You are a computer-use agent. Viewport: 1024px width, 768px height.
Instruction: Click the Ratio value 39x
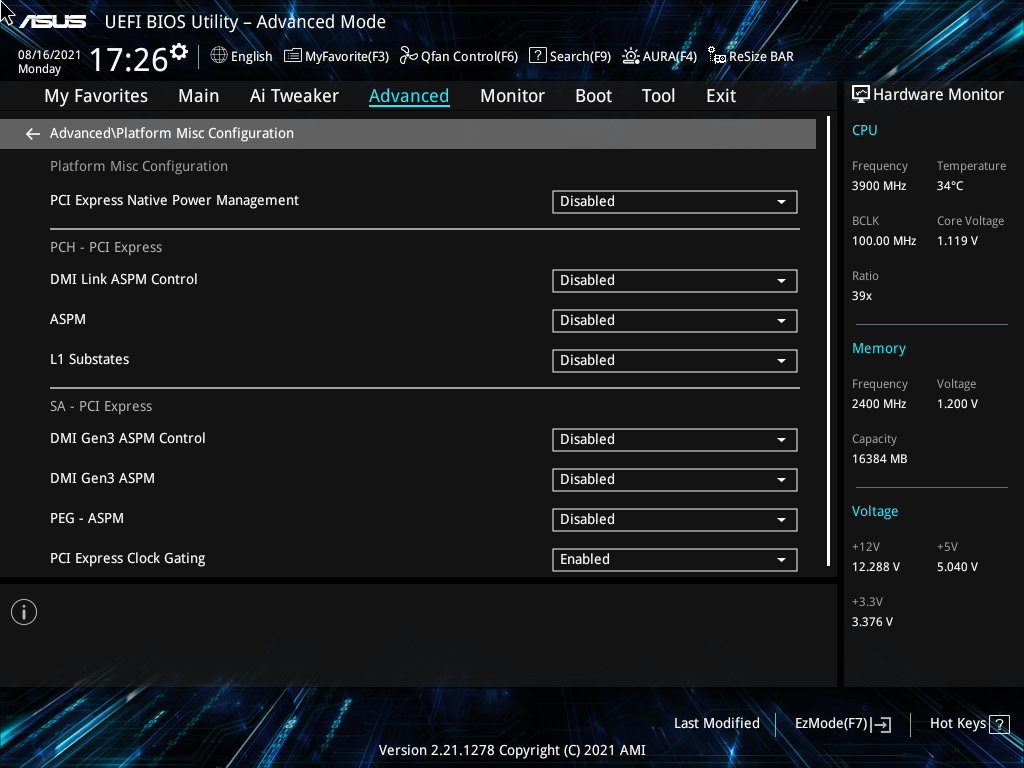861,296
